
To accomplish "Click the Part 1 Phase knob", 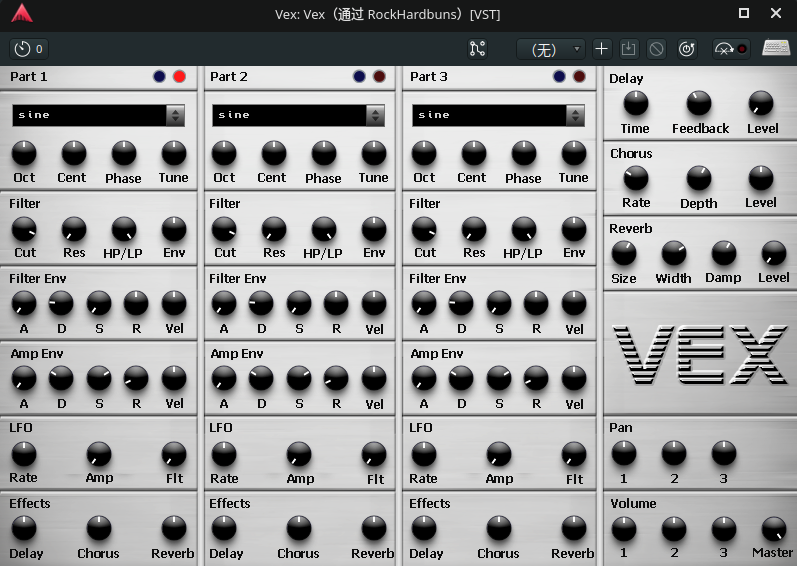I will pos(124,153).
